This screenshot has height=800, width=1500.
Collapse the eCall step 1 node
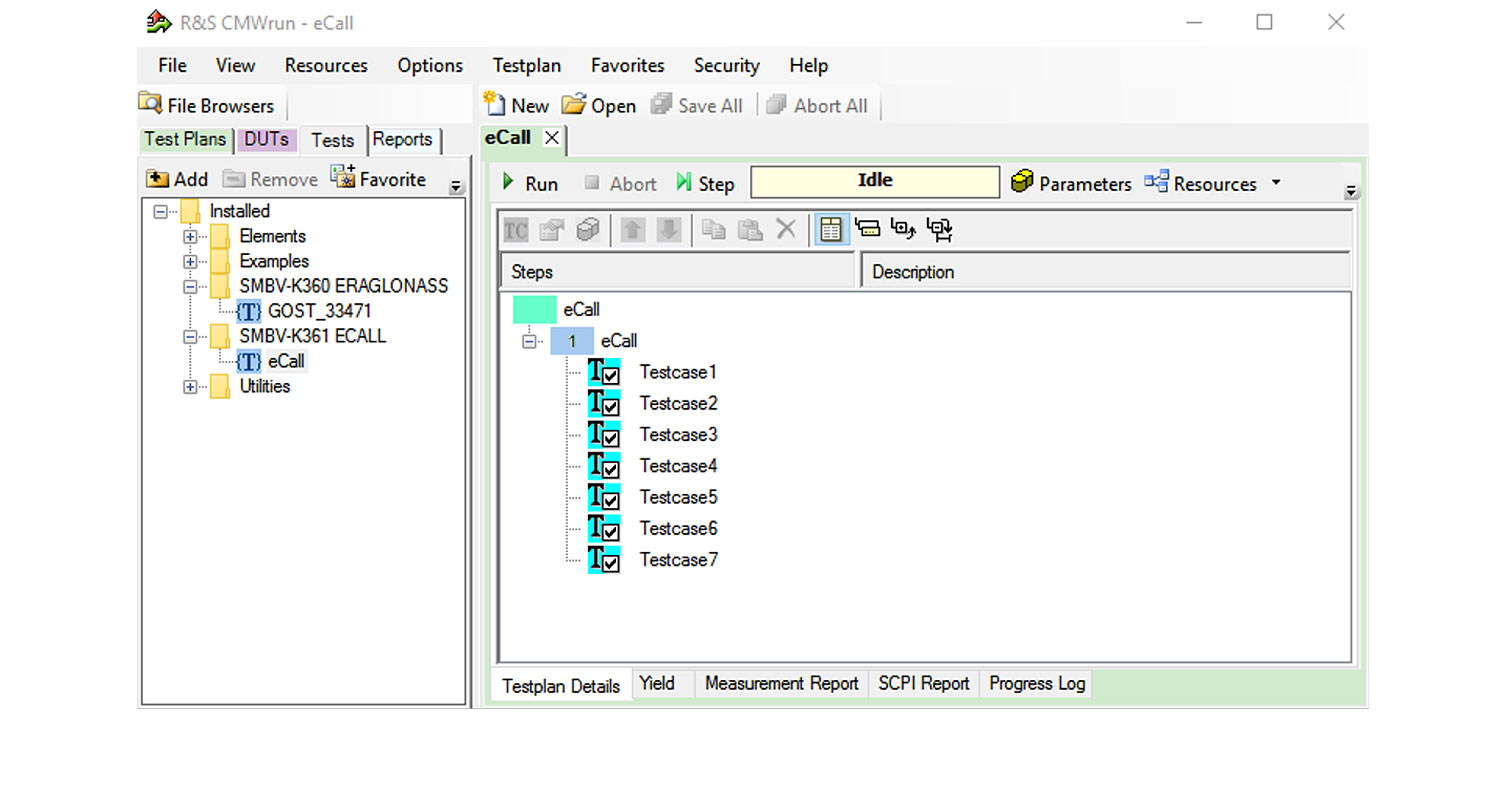(x=529, y=342)
